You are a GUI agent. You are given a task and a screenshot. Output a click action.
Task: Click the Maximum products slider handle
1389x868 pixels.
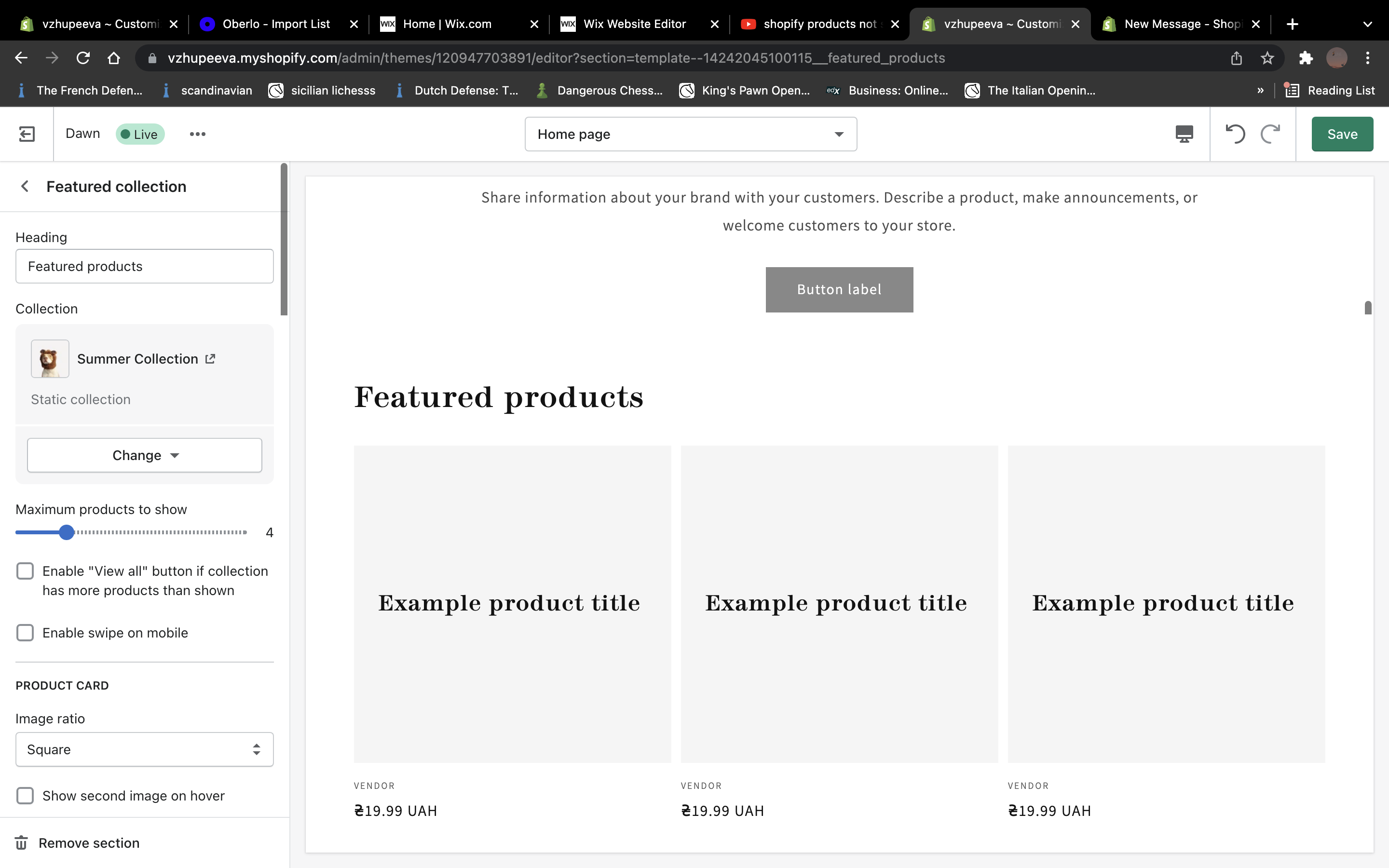(67, 532)
